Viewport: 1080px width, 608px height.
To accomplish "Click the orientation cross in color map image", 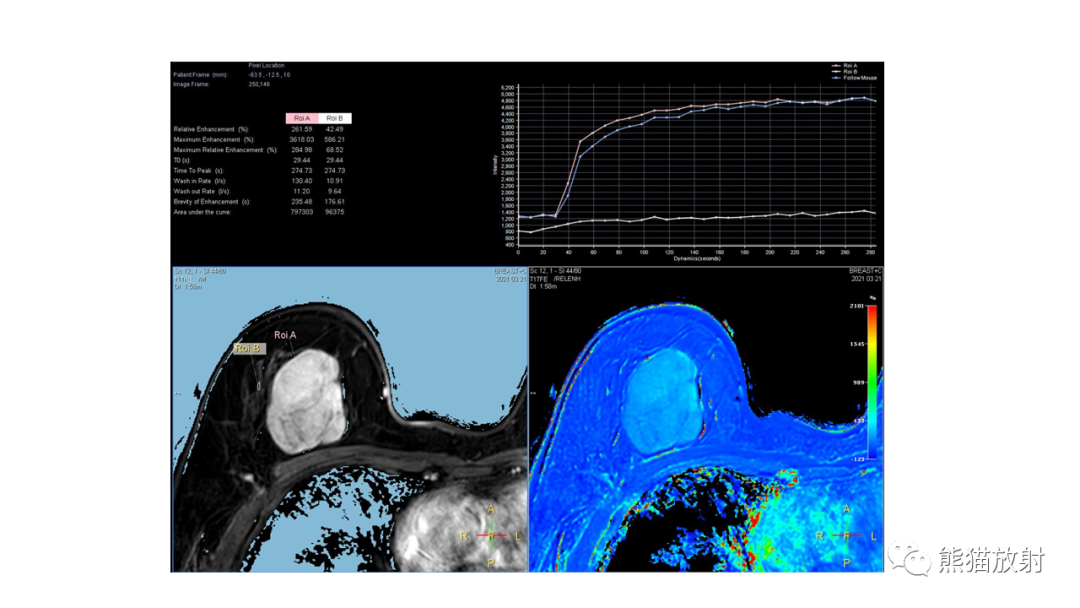I will 847,535.
